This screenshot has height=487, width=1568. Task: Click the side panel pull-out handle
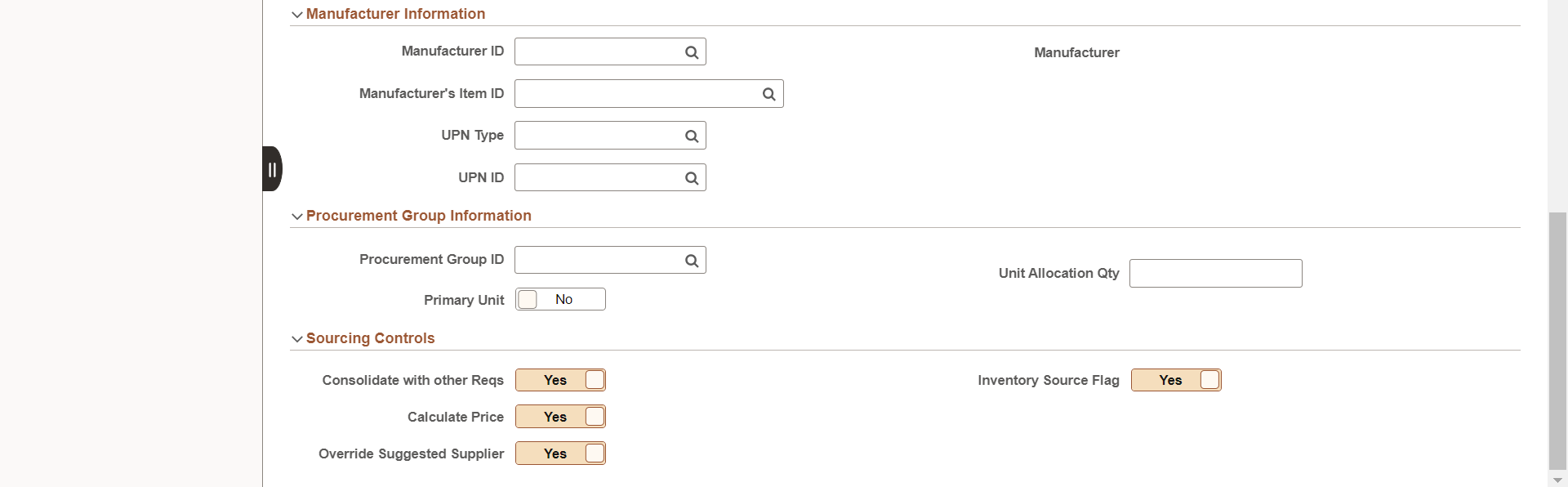(x=272, y=168)
